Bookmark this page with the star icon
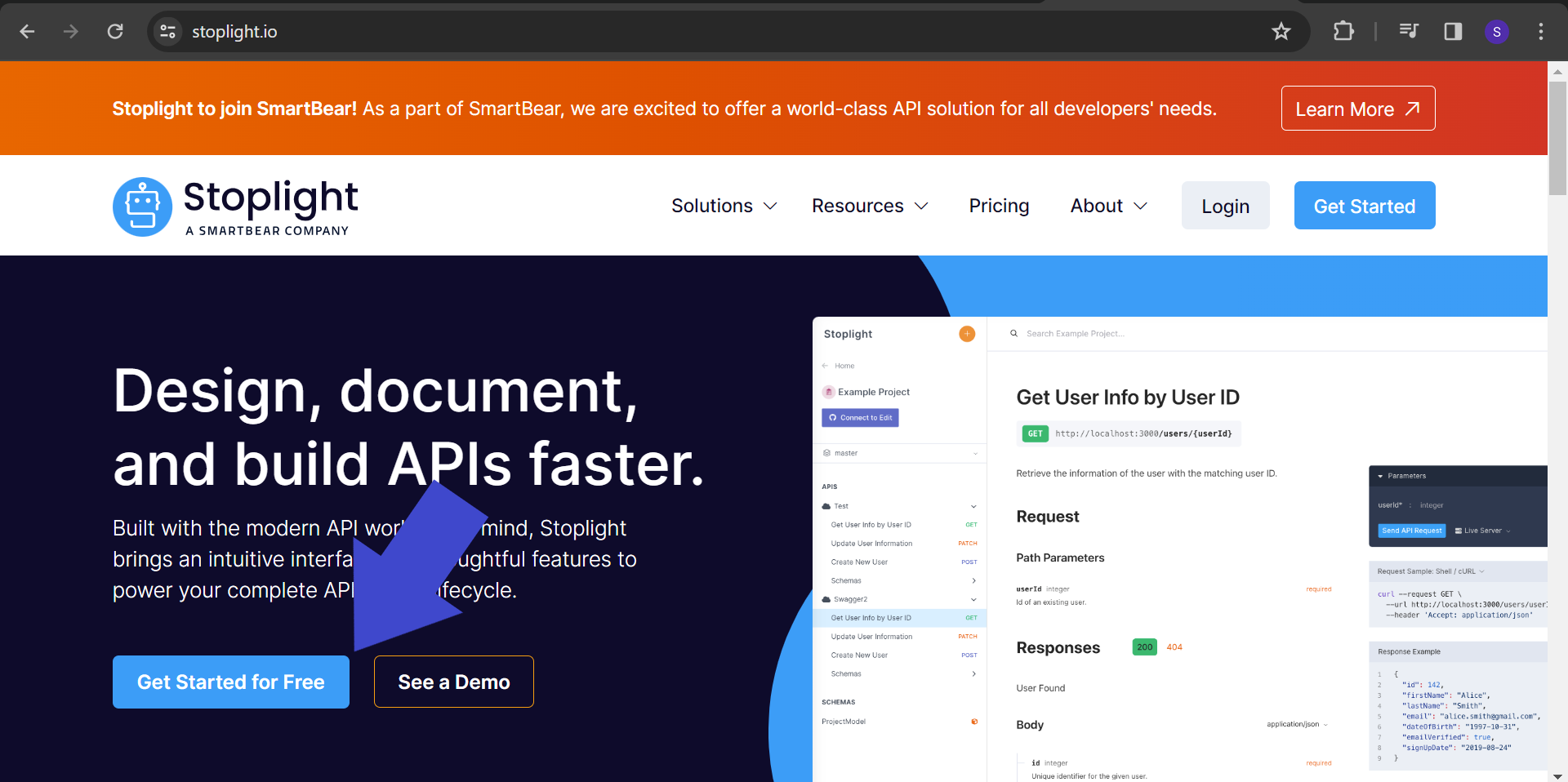 pyautogui.click(x=1281, y=31)
